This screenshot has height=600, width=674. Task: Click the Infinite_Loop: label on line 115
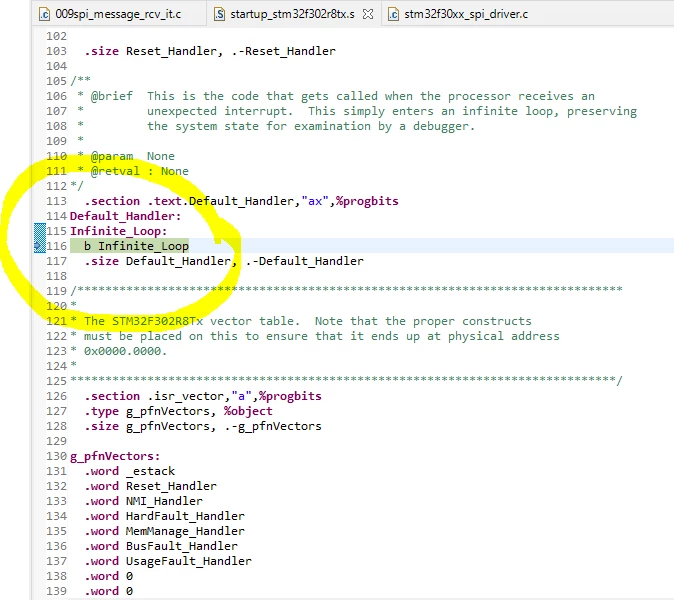click(x=119, y=231)
